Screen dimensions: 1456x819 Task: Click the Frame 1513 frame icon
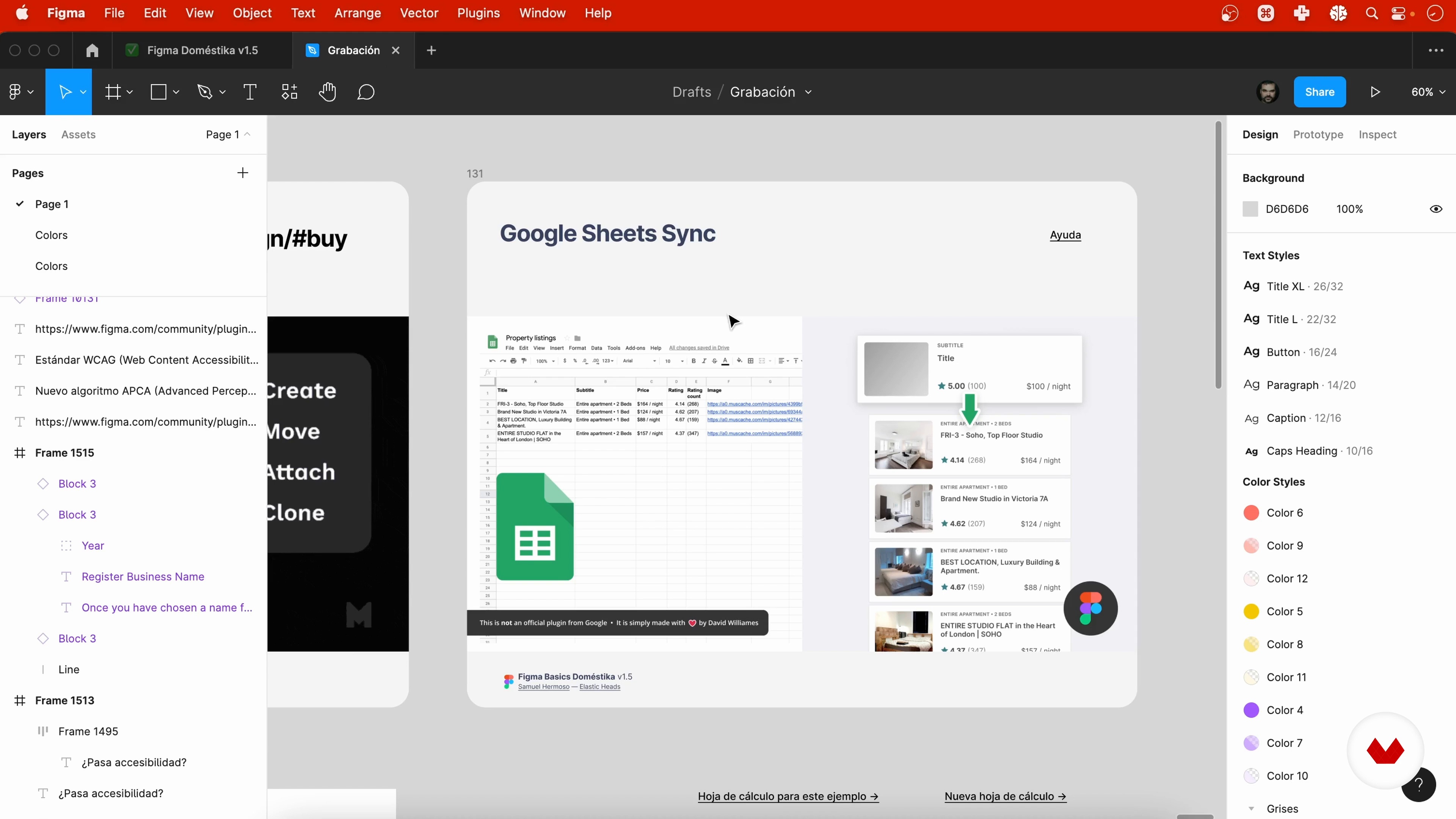[20, 700]
